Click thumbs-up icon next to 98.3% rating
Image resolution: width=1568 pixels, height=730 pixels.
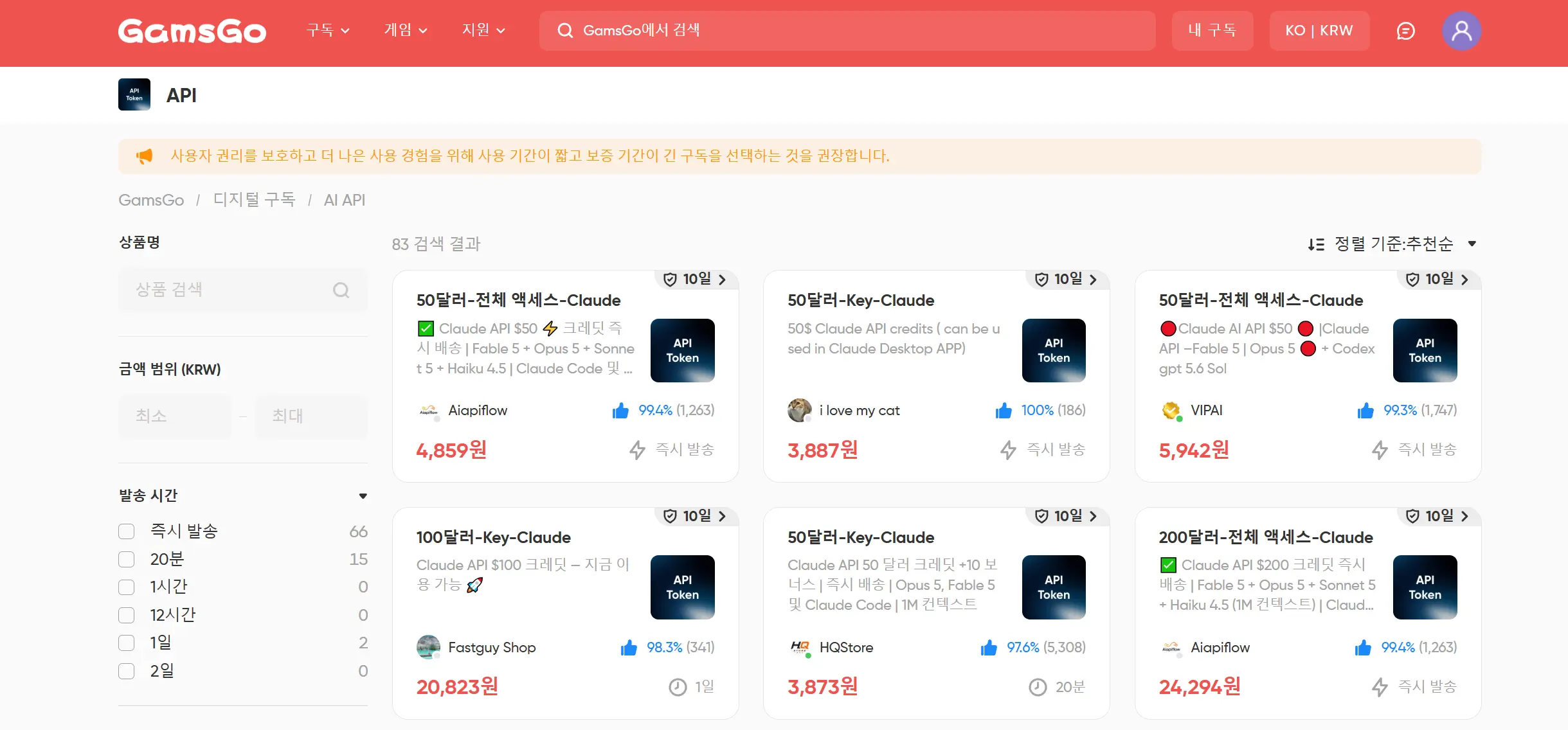629,647
